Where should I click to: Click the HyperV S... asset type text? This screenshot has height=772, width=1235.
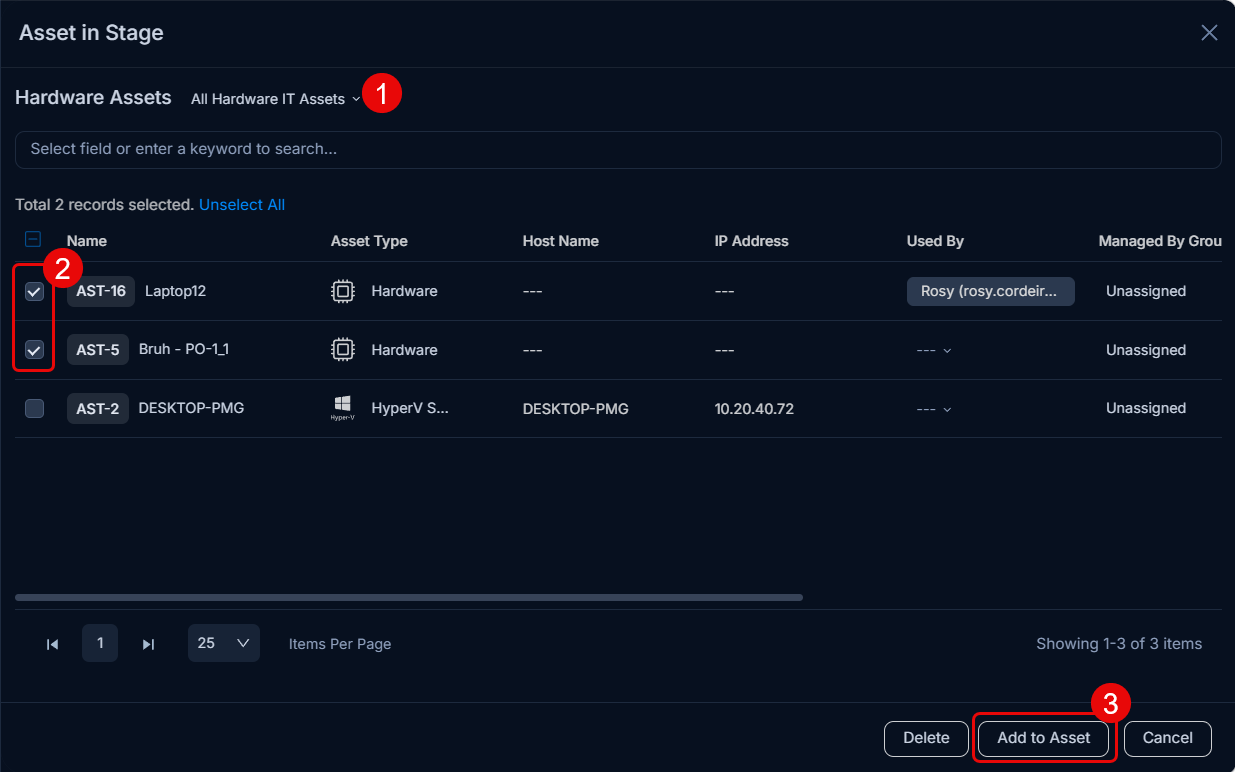(410, 408)
